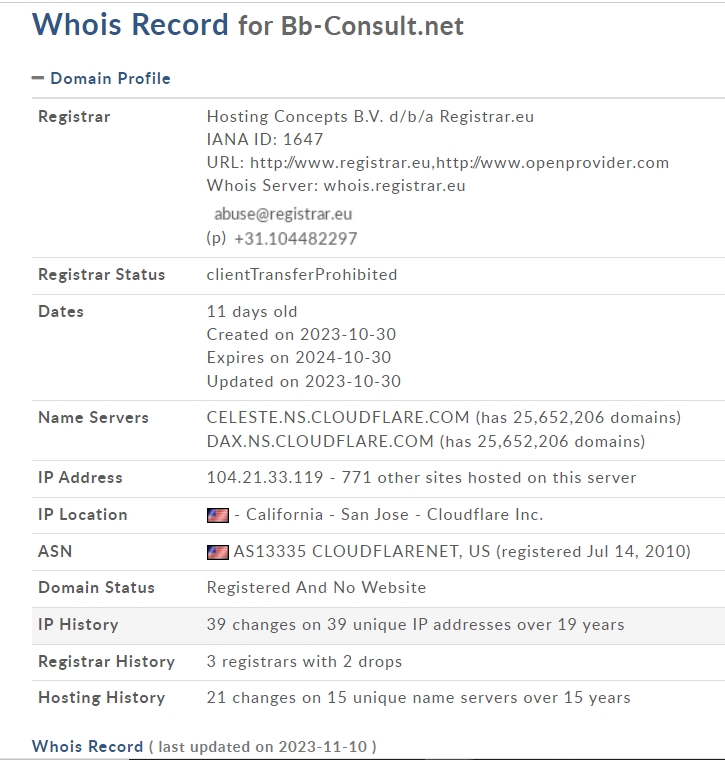Select CELESTE.NS.CLOUDFLARE.COM name server

tap(338, 417)
